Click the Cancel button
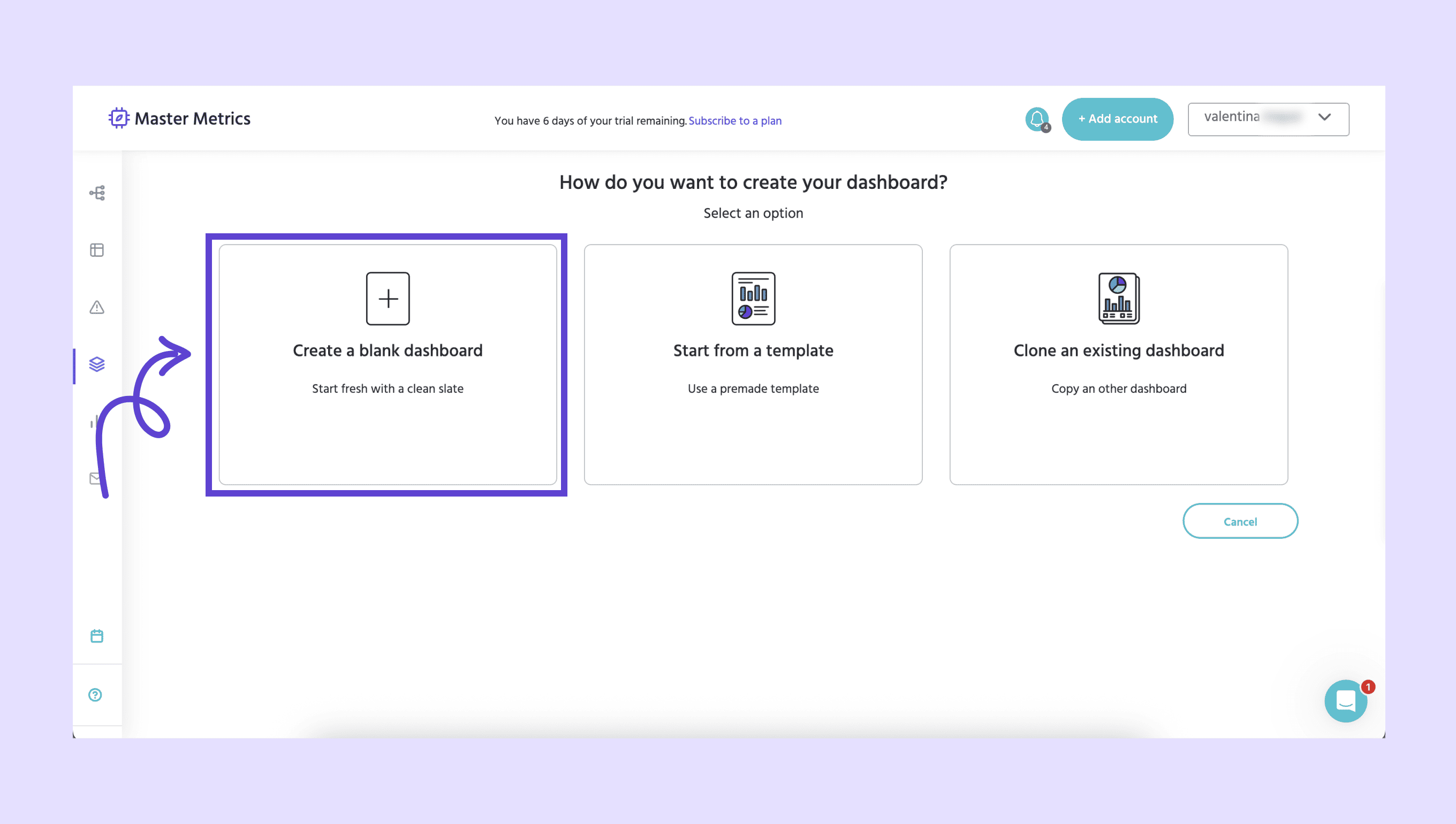 pos(1240,521)
